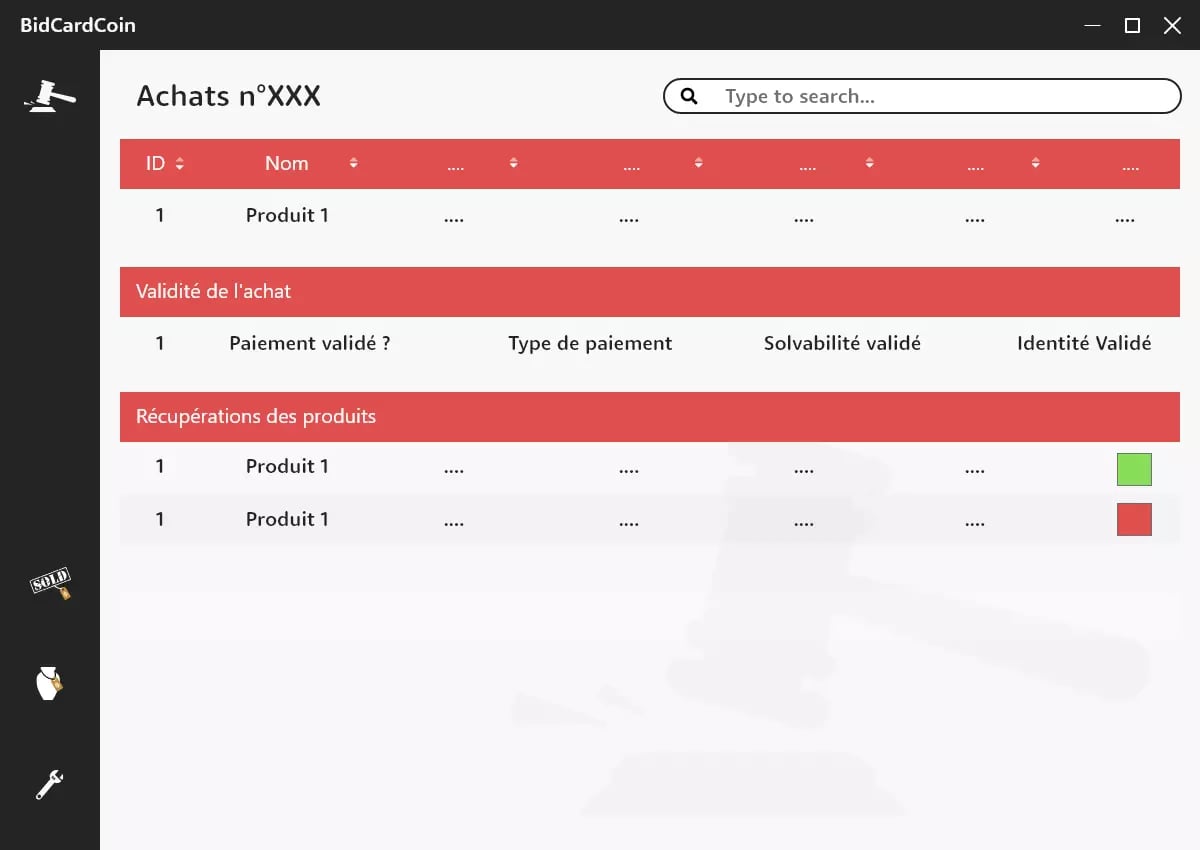Open the auction gavel sidebar icon

coord(49,96)
